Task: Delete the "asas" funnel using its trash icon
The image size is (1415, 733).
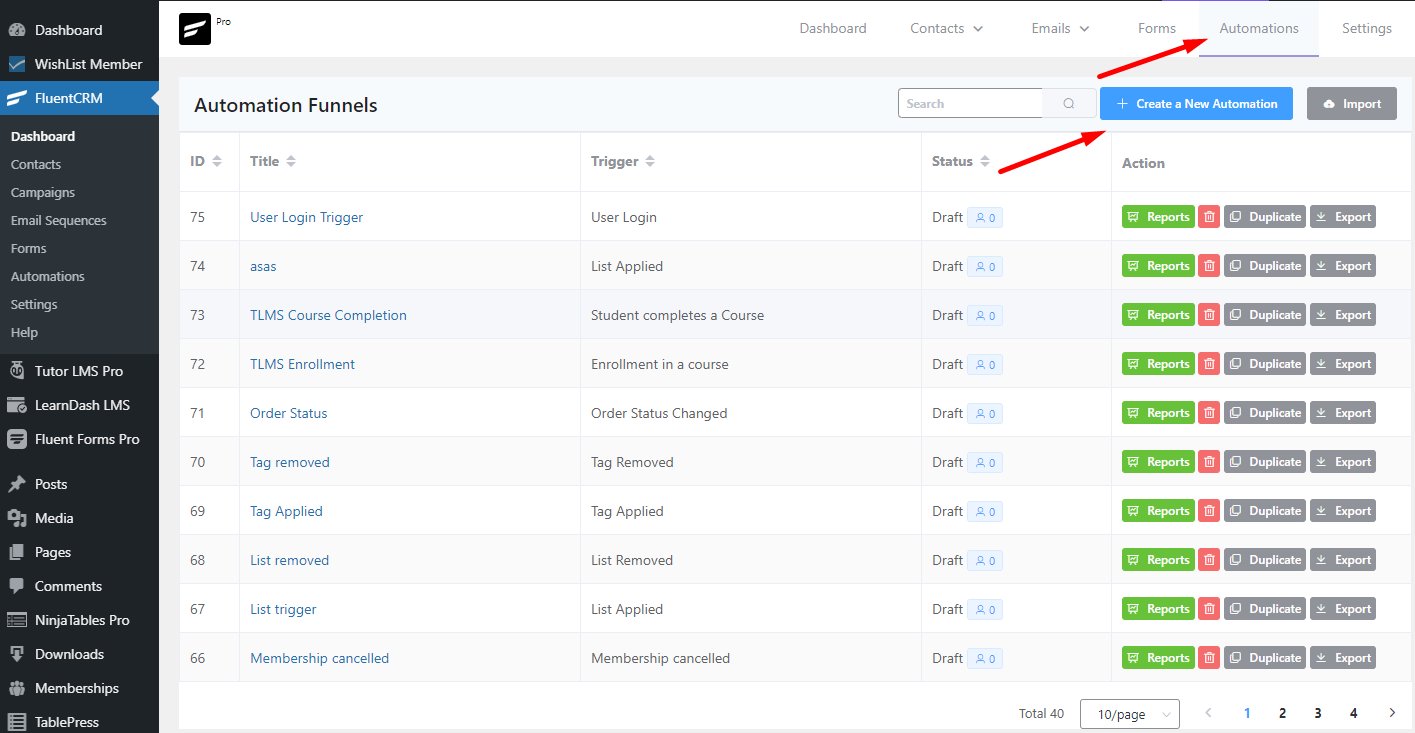Action: point(1209,265)
